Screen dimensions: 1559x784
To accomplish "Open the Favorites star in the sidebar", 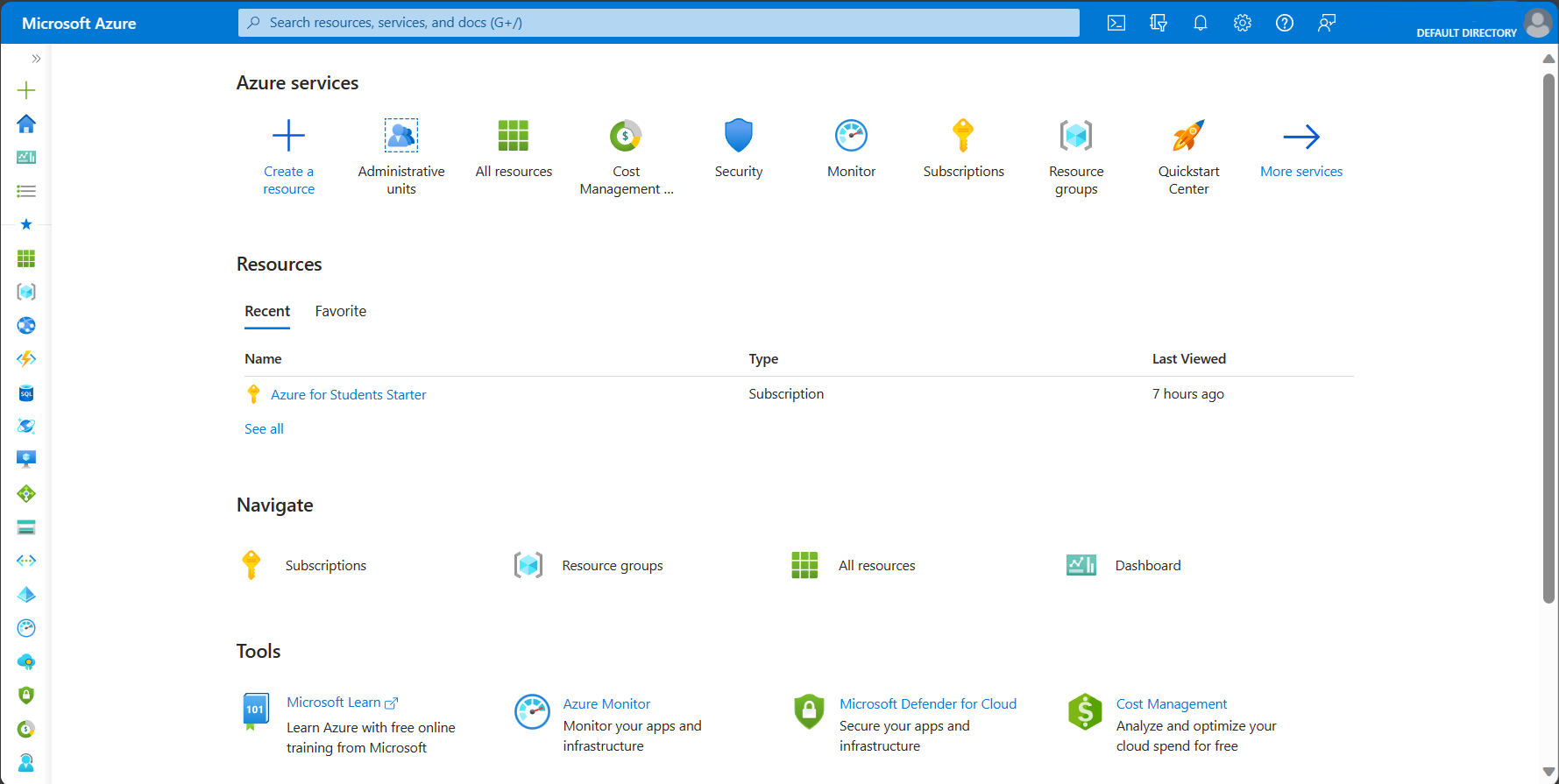I will pos(26,224).
